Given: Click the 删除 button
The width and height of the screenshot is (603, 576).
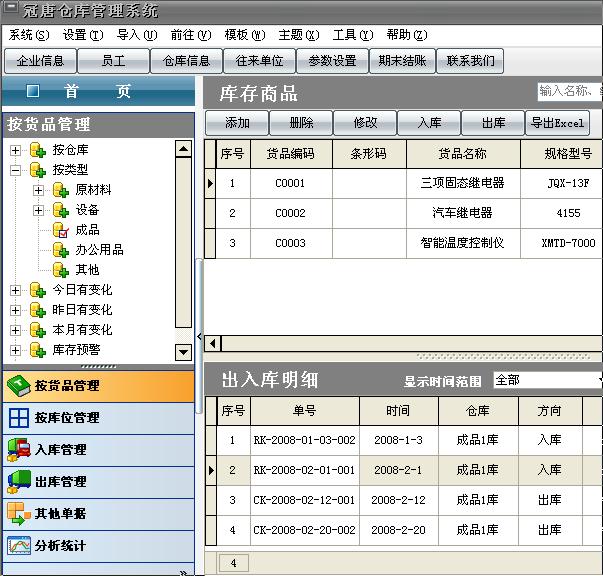Looking at the screenshot, I should (x=301, y=123).
